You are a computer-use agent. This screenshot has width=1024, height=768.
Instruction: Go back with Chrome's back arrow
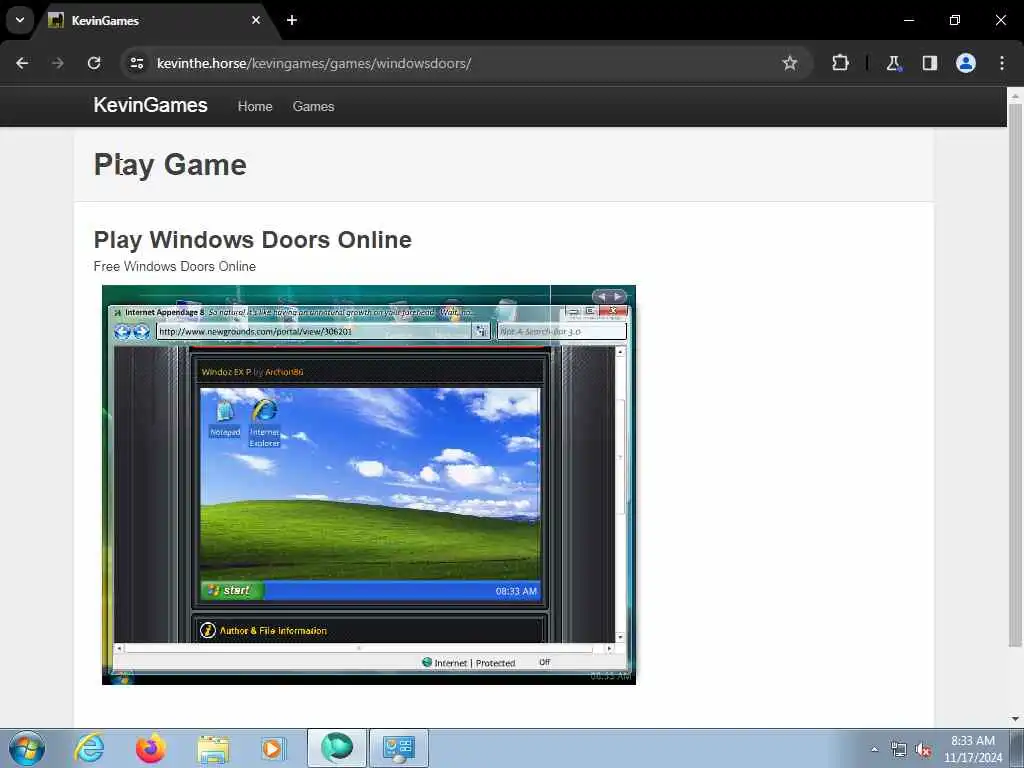point(22,63)
